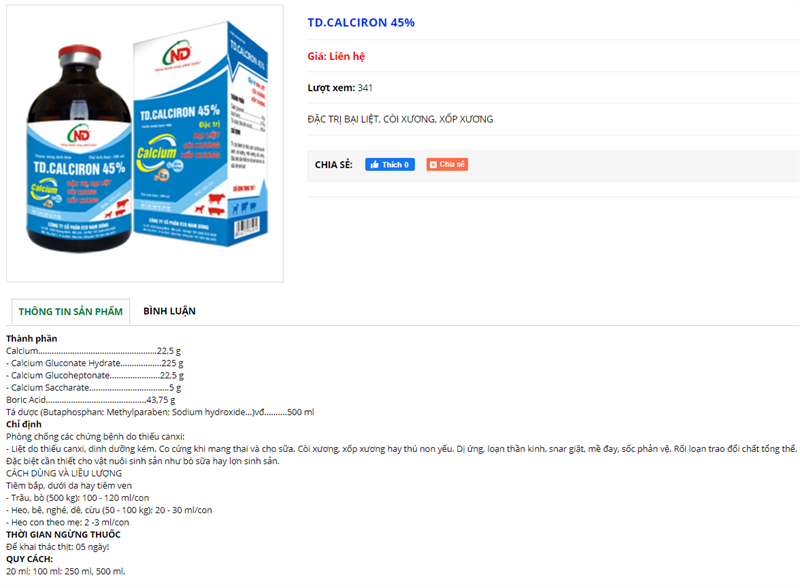The image size is (800, 588).
Task: Click the barcode on the product box
Action: 247,226
